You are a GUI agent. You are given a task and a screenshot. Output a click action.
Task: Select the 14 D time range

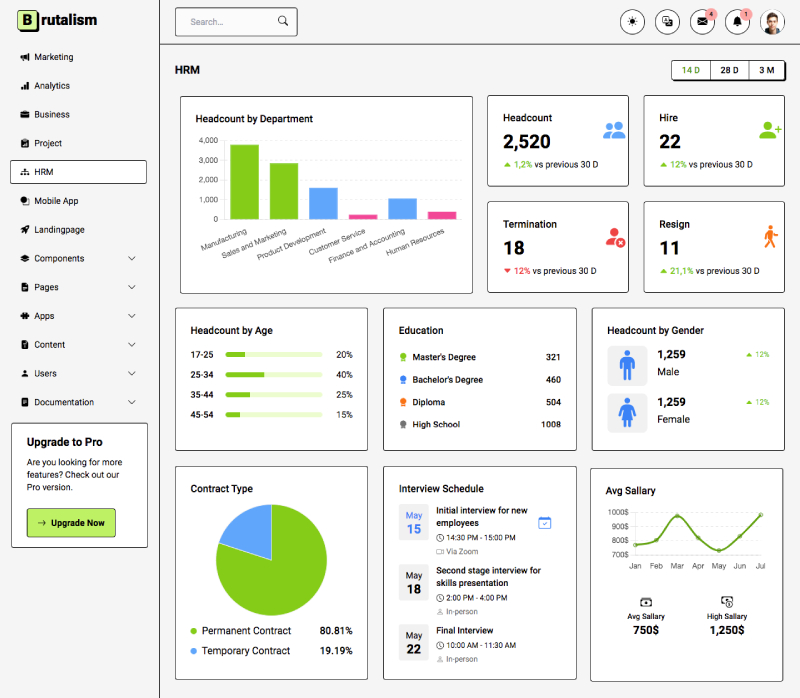pyautogui.click(x=691, y=70)
